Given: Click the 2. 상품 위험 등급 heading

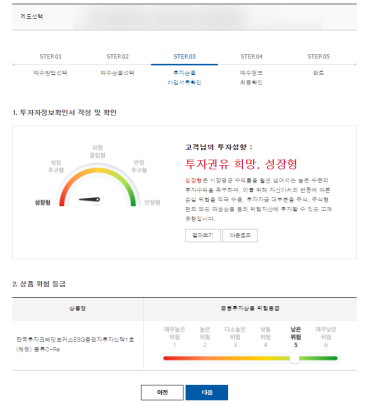Looking at the screenshot, I should [39, 284].
